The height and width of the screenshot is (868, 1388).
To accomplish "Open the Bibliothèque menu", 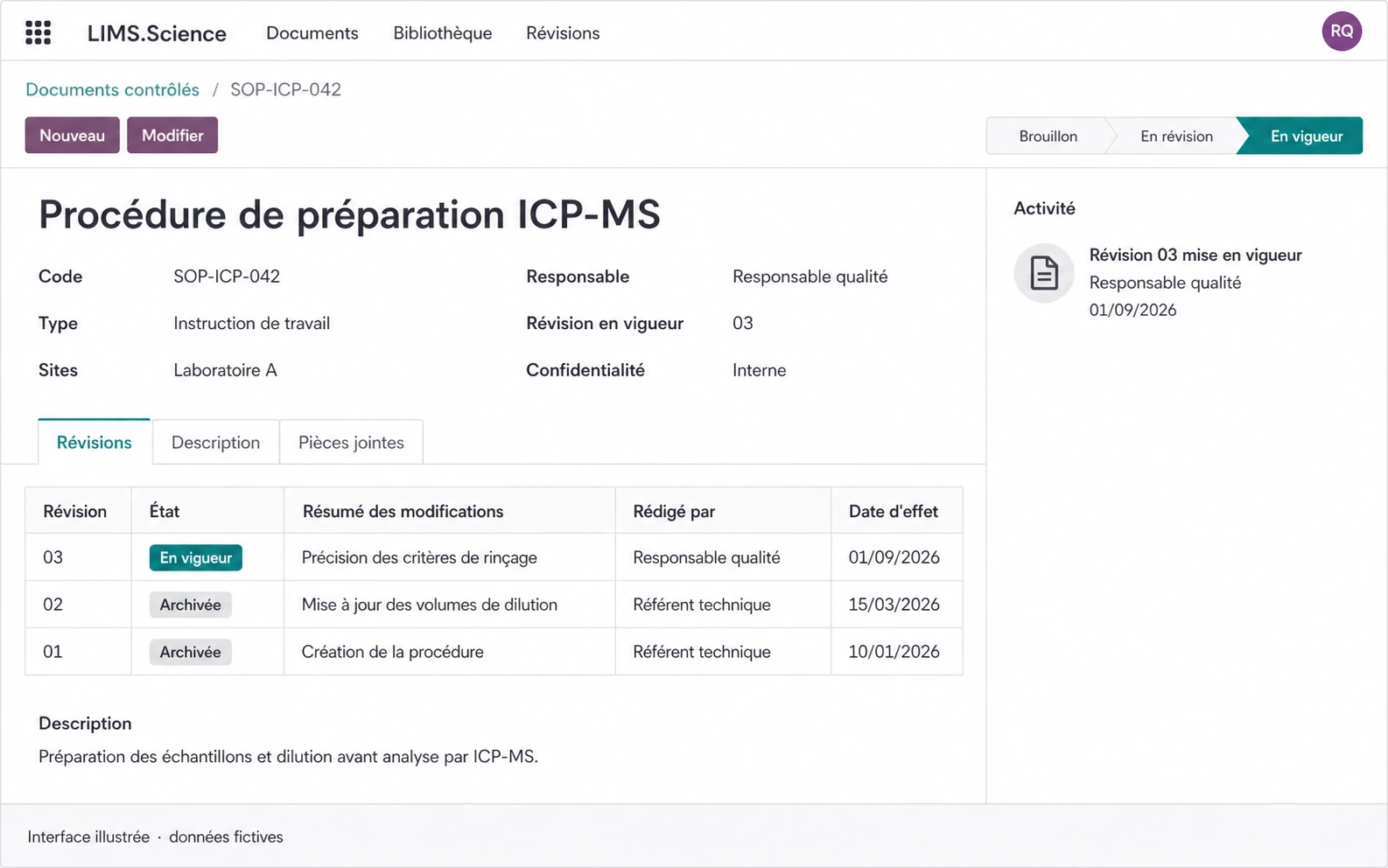I will tap(442, 32).
